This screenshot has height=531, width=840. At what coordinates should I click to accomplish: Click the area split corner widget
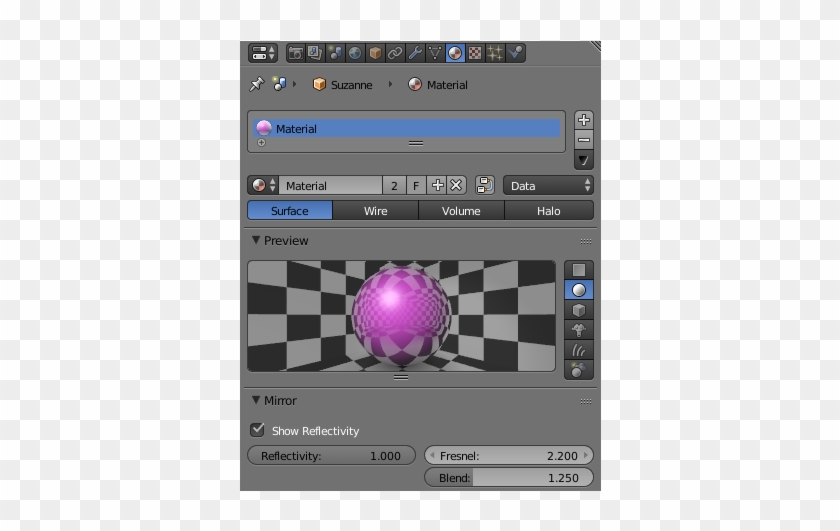coord(595,46)
